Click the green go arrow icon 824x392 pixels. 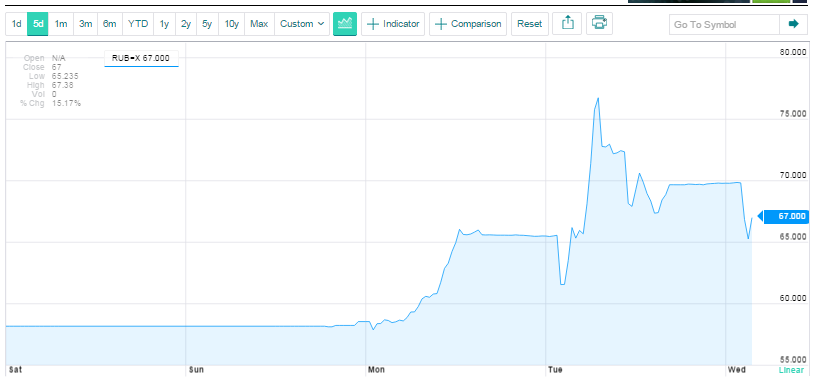794,24
